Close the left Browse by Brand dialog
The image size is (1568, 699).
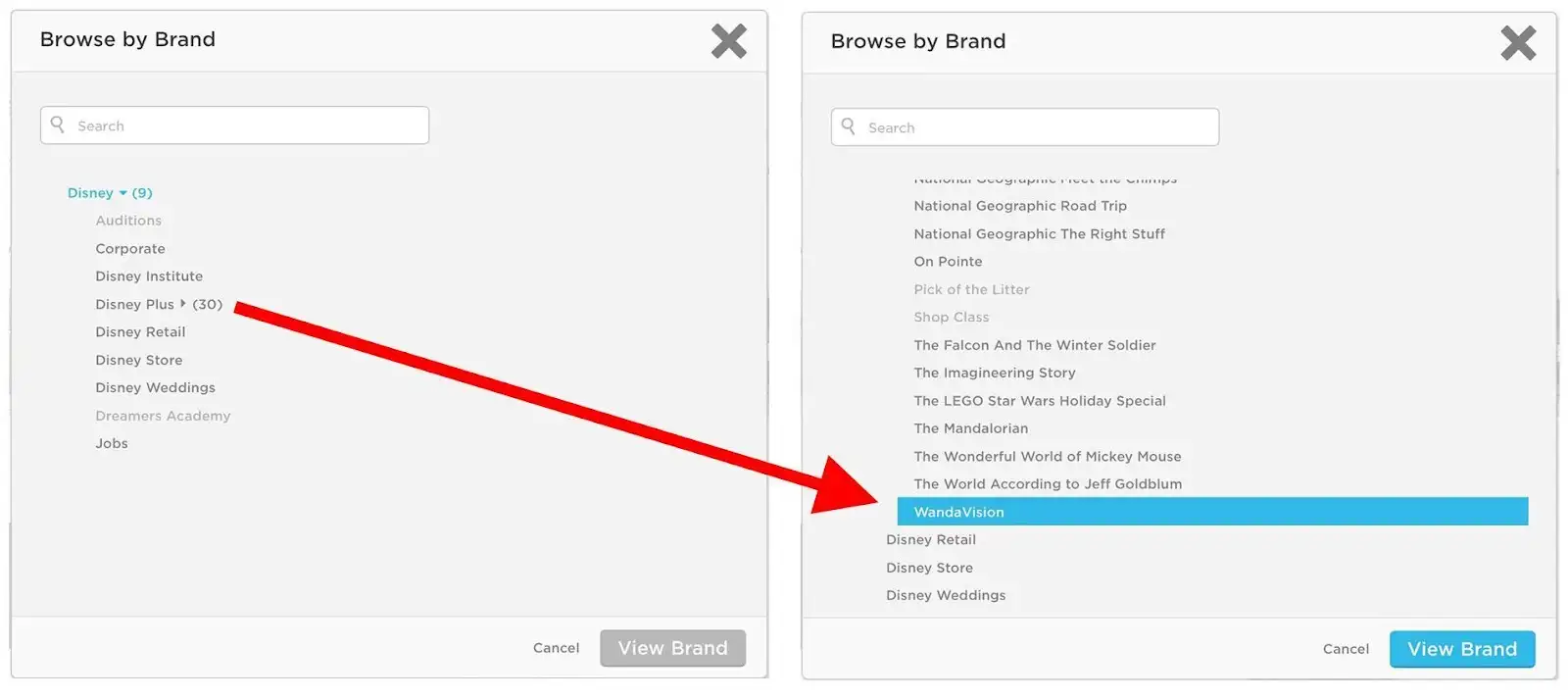point(728,41)
